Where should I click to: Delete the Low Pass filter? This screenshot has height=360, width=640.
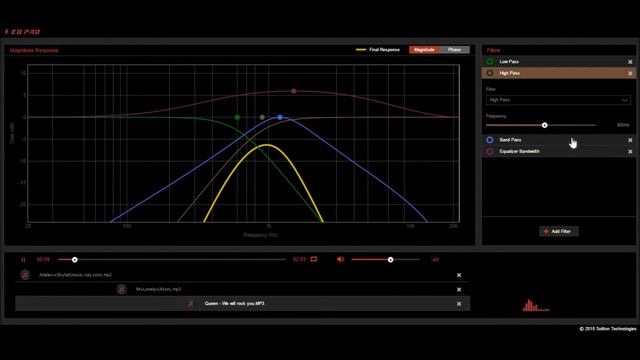tap(630, 62)
